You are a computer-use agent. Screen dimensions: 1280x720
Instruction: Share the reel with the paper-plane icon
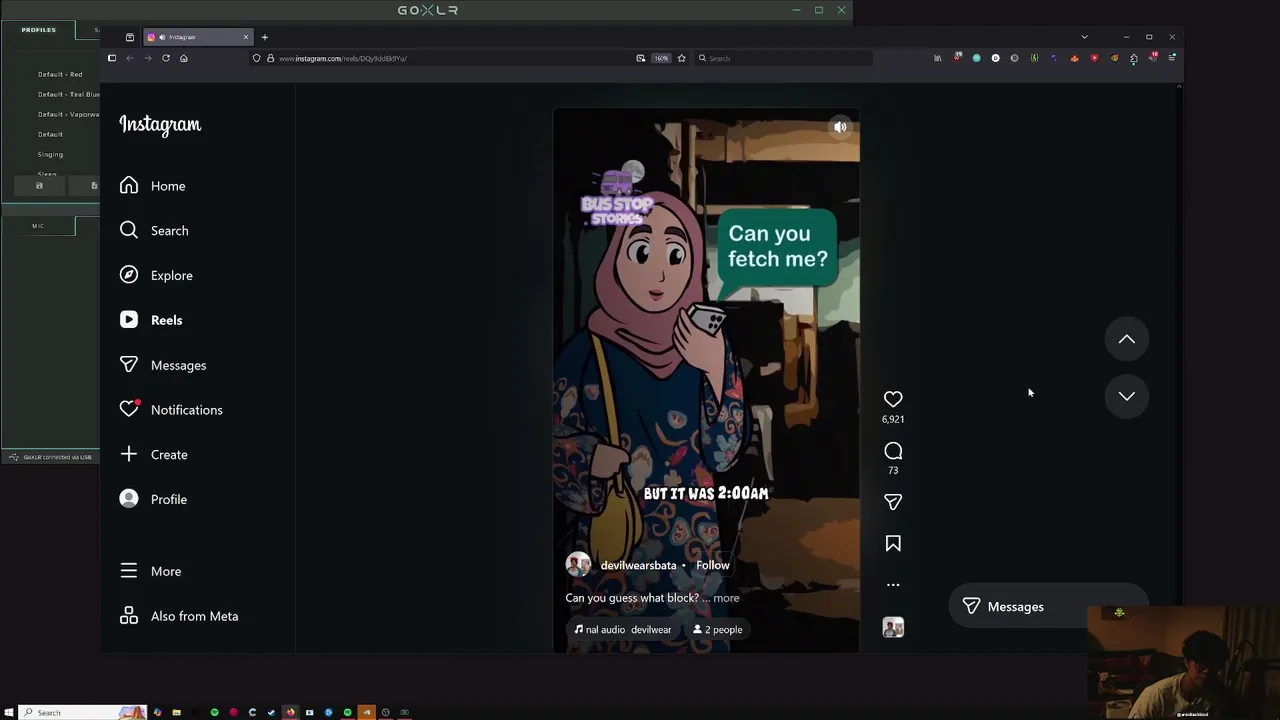tap(893, 502)
